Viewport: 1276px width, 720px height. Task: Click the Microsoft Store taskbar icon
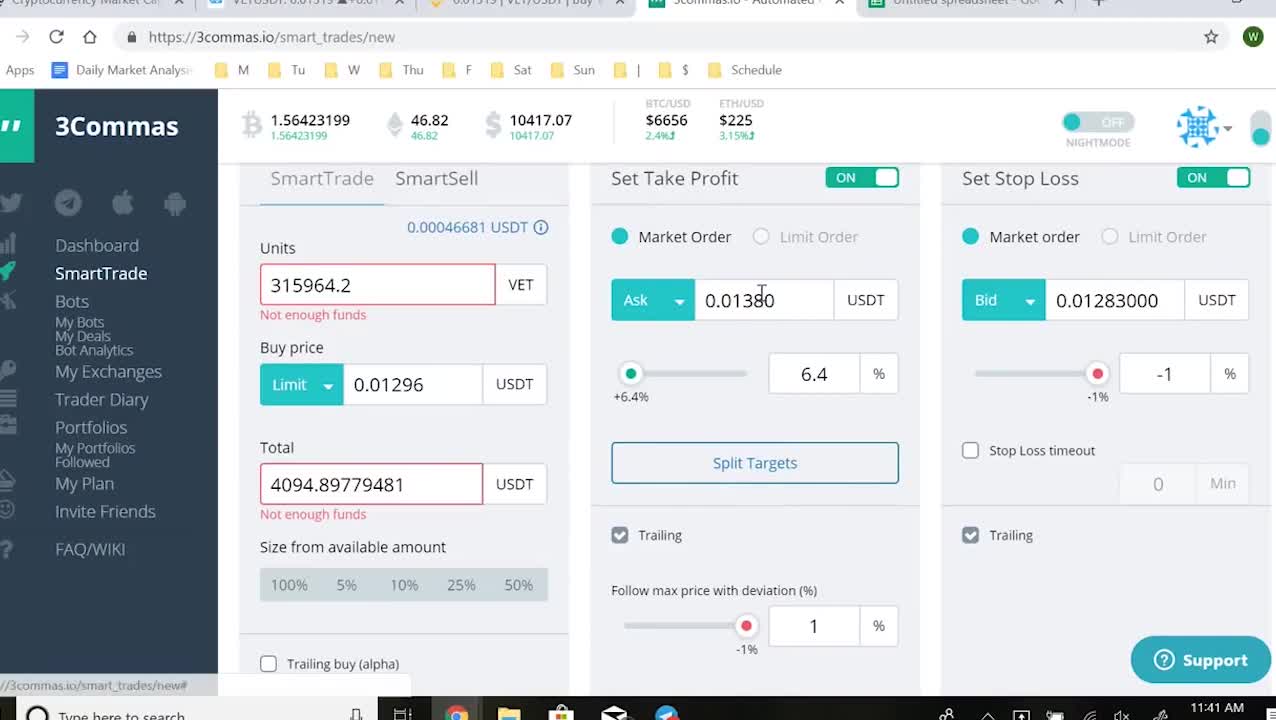(x=561, y=714)
